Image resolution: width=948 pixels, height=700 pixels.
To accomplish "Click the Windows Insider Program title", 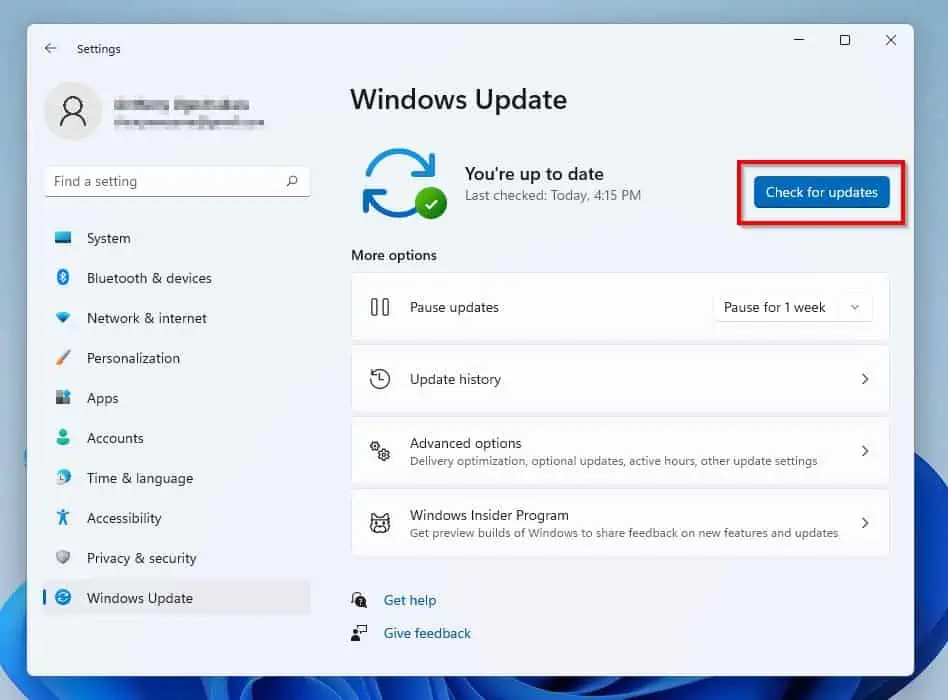I will (489, 515).
